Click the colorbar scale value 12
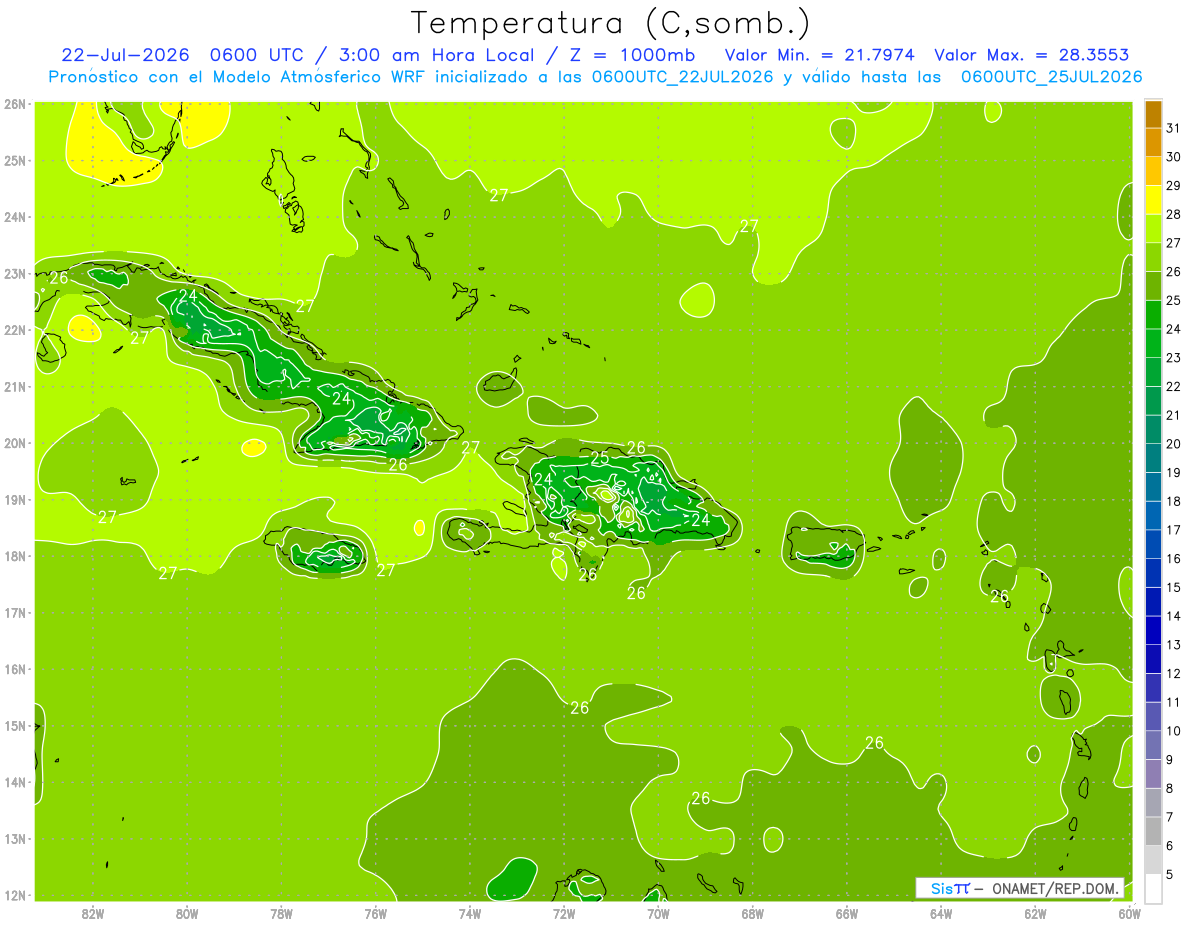This screenshot has width=1200, height=927. tap(1174, 673)
